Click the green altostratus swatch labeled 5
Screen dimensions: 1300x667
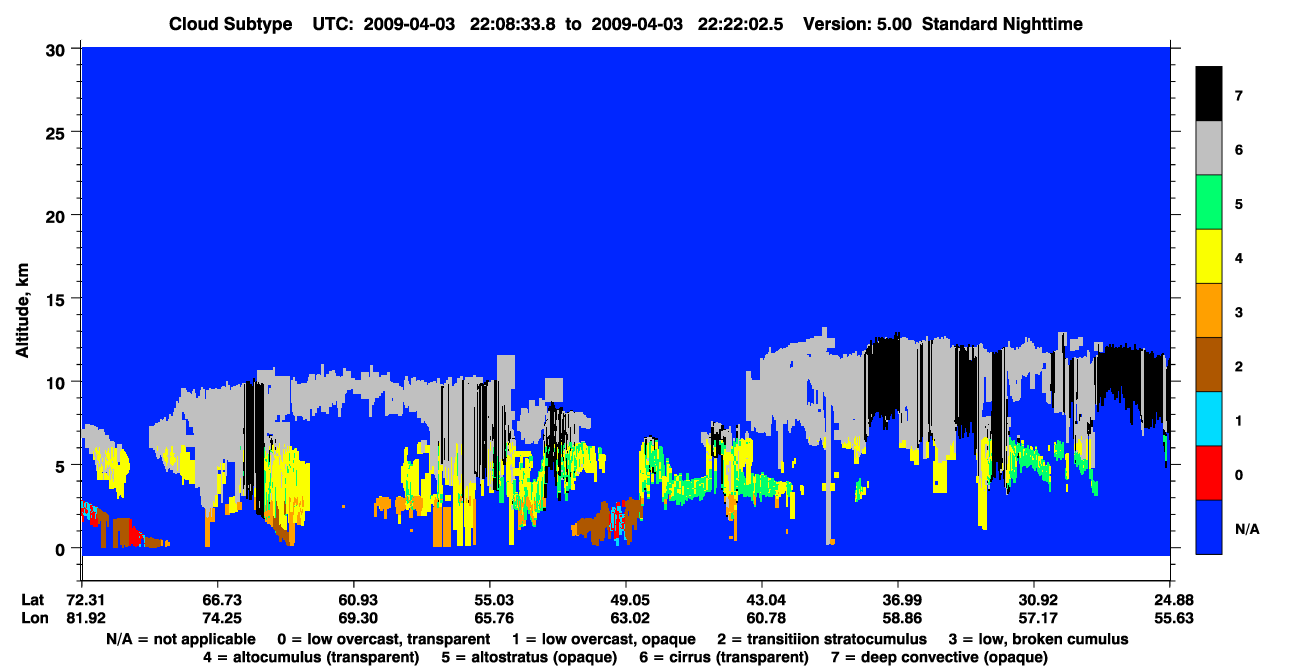pyautogui.click(x=1209, y=202)
